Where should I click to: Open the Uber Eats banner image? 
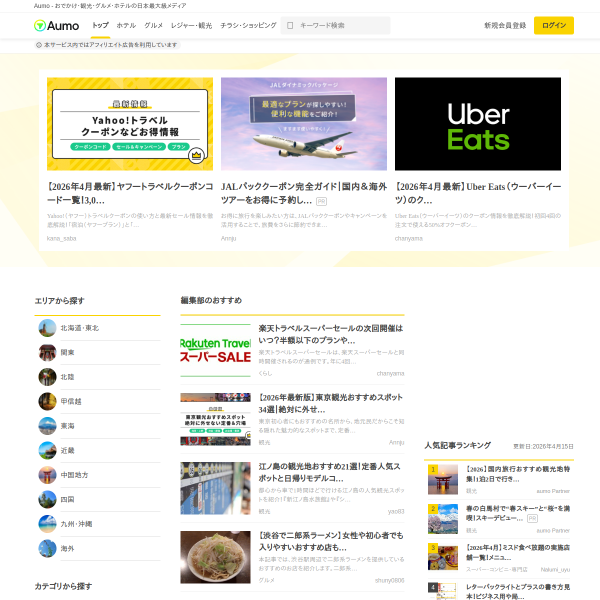[x=478, y=124]
